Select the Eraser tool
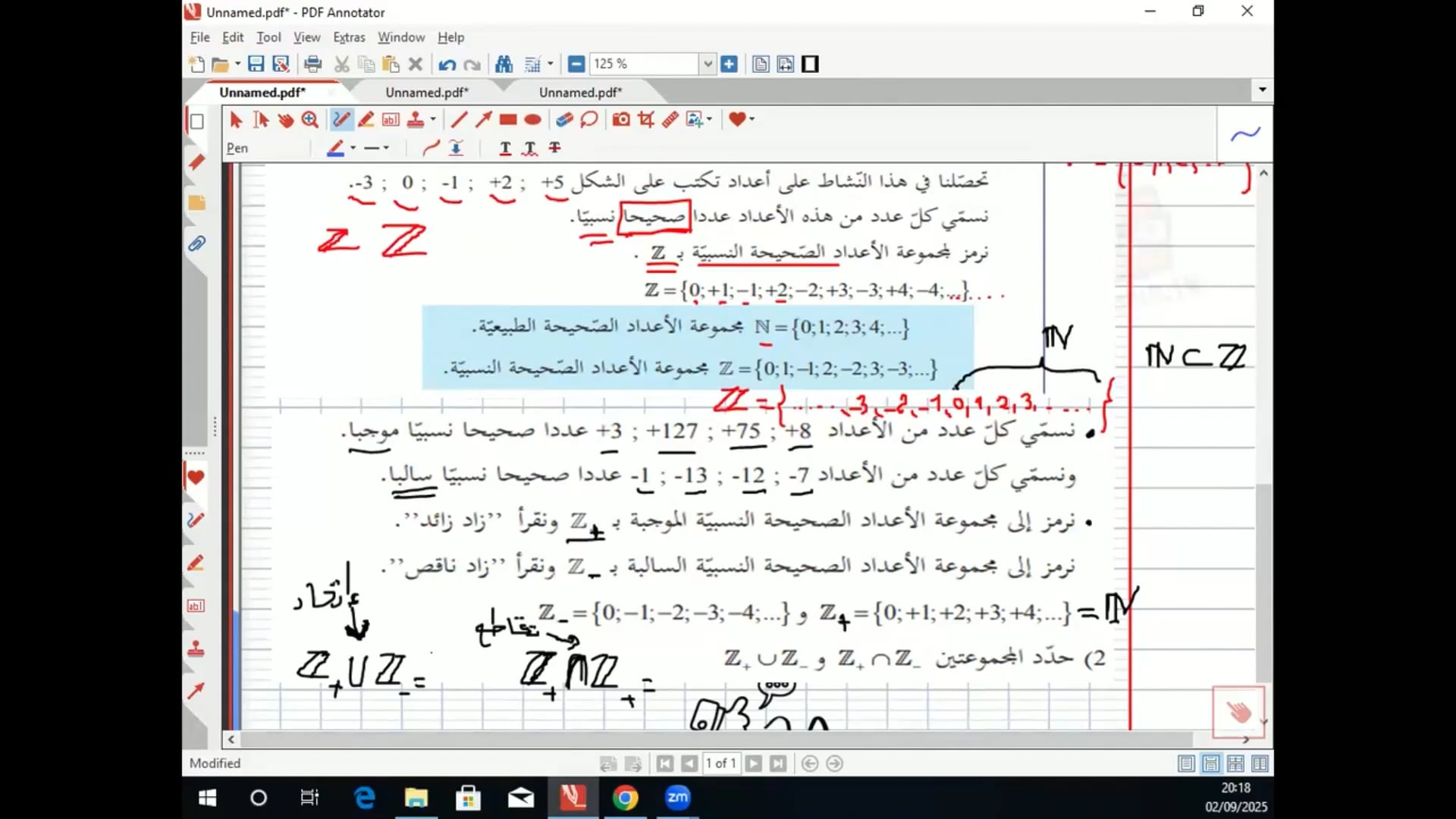Image resolution: width=1456 pixels, height=819 pixels. 564,119
